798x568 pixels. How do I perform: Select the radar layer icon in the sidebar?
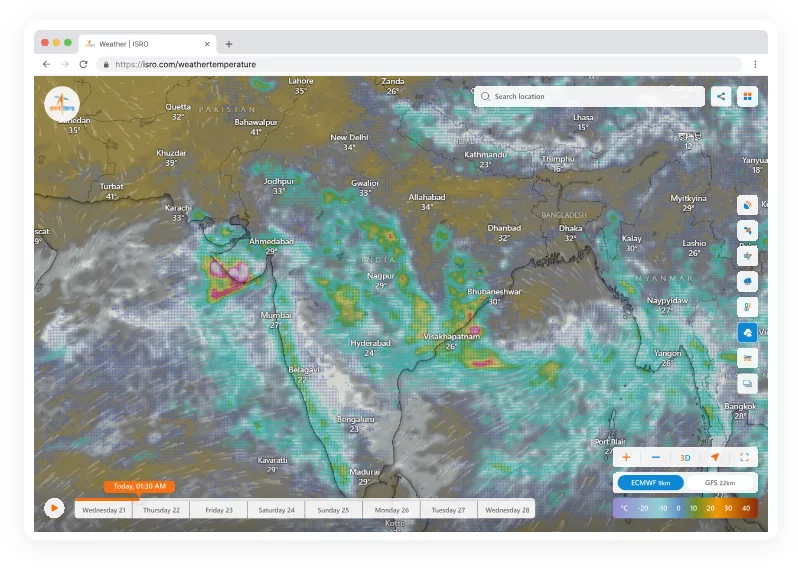[747, 205]
